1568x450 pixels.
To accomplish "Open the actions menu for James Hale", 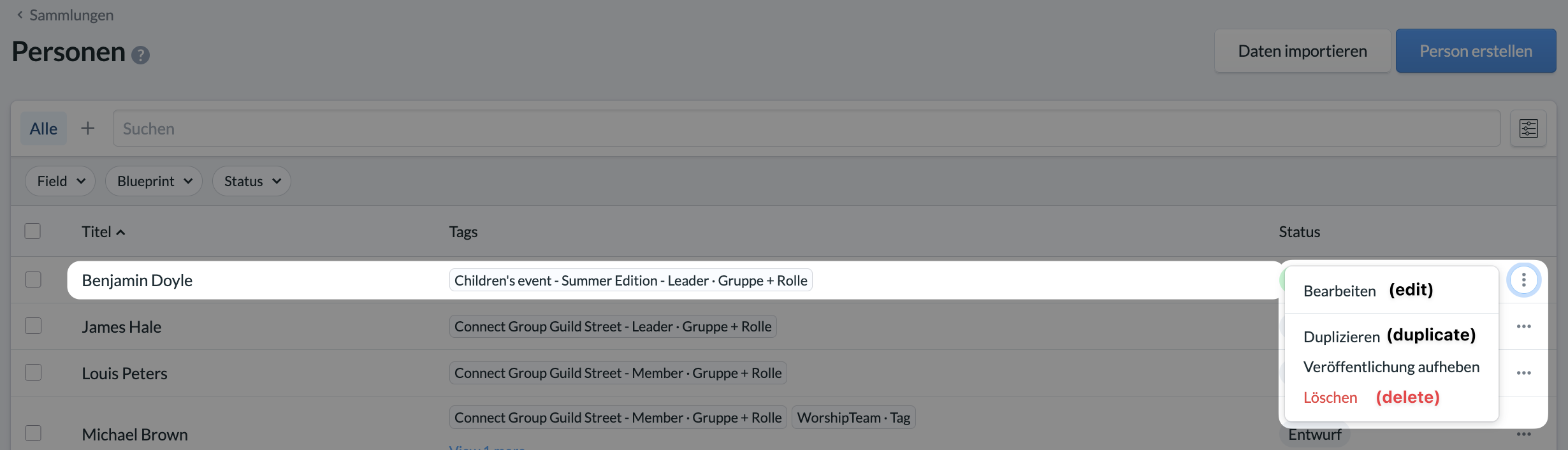I will [x=1524, y=326].
